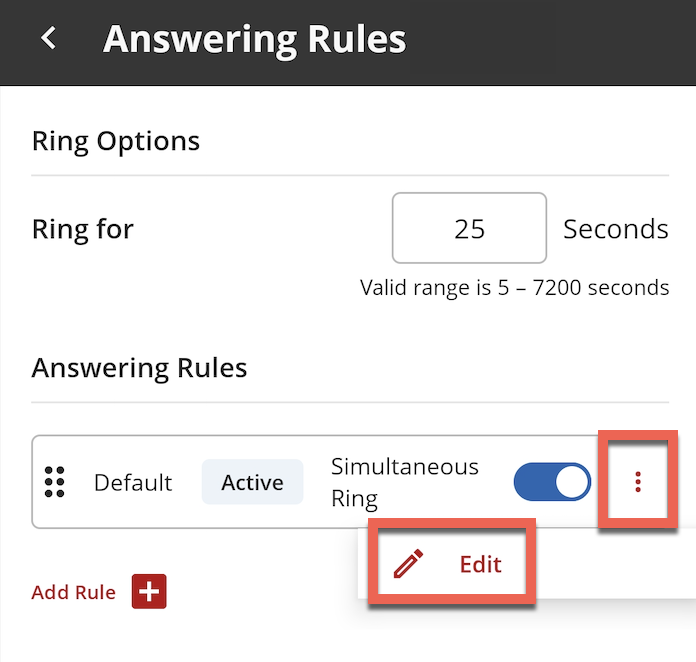Focus the Ring for seconds input field

point(469,228)
